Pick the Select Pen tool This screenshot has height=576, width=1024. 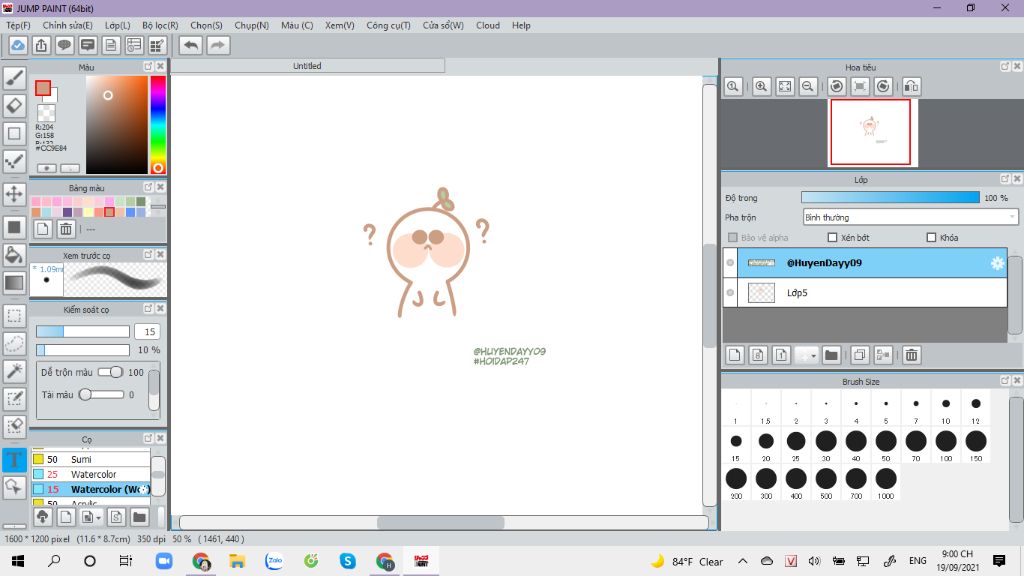[x=14, y=398]
